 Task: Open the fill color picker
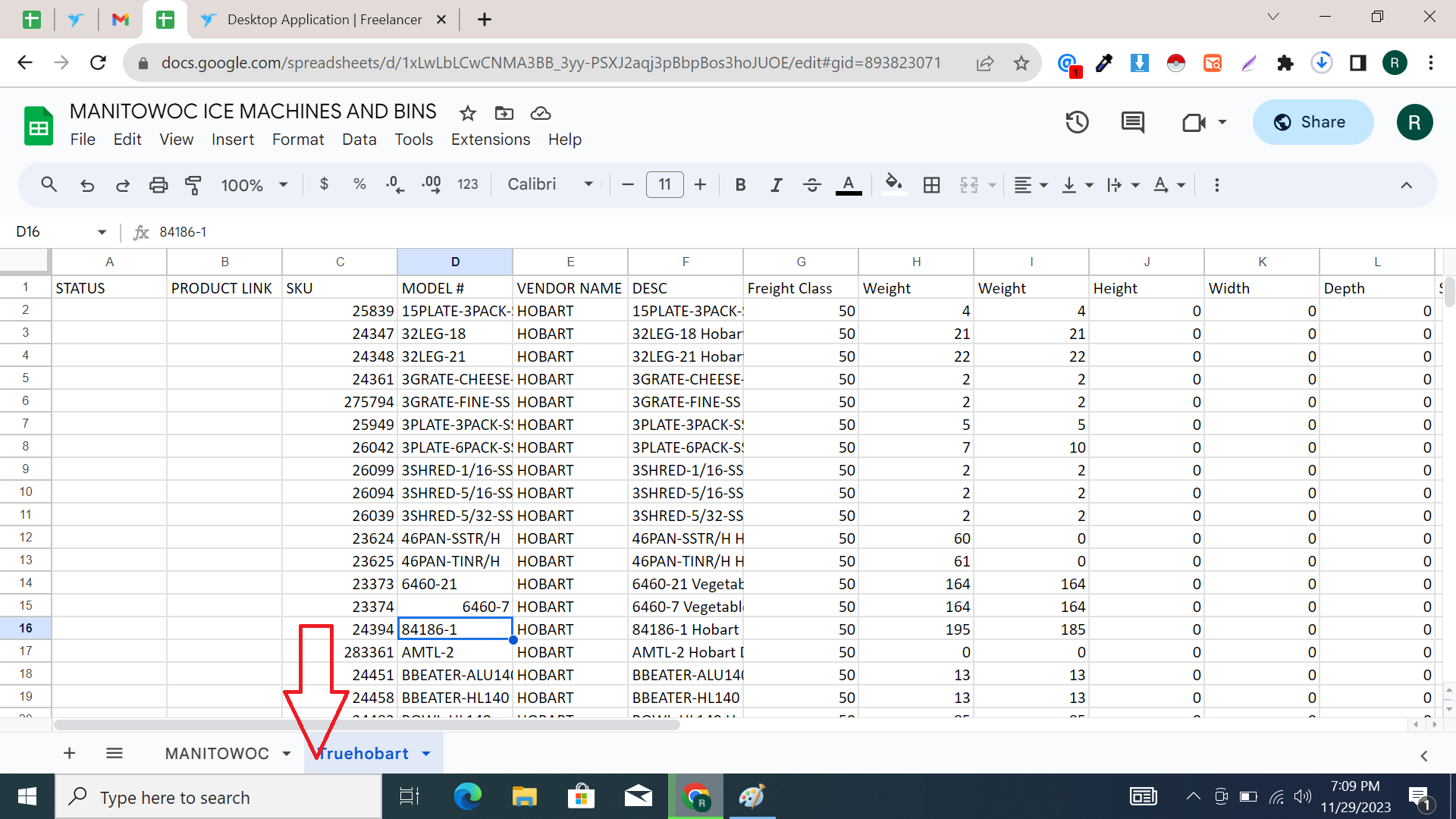click(894, 184)
